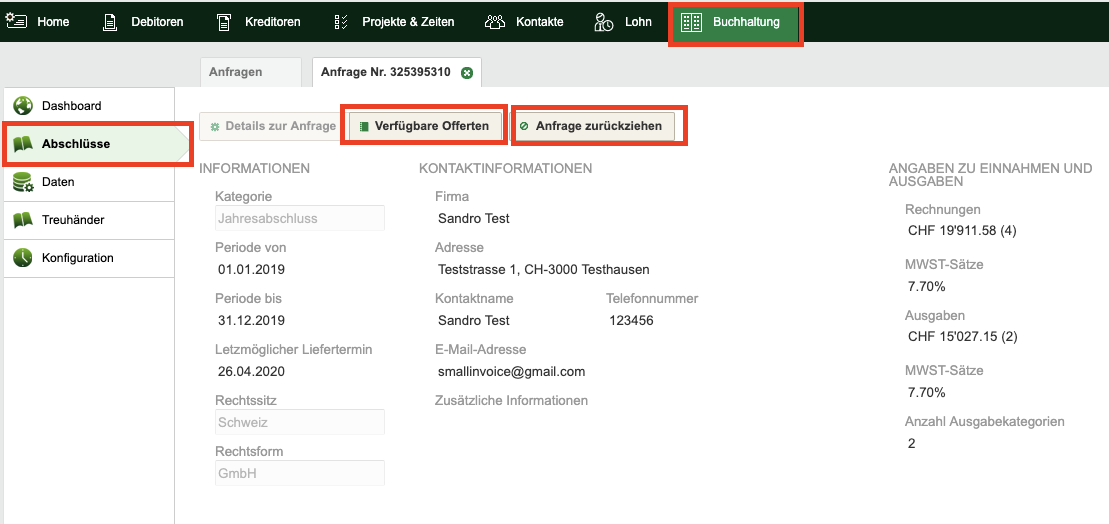
Task: Click the Lohn person-clock icon
Action: 604,22
